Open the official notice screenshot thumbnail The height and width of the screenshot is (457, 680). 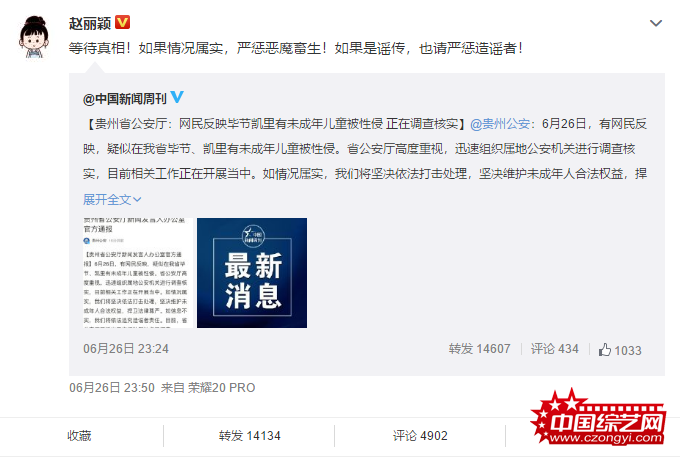pos(138,273)
